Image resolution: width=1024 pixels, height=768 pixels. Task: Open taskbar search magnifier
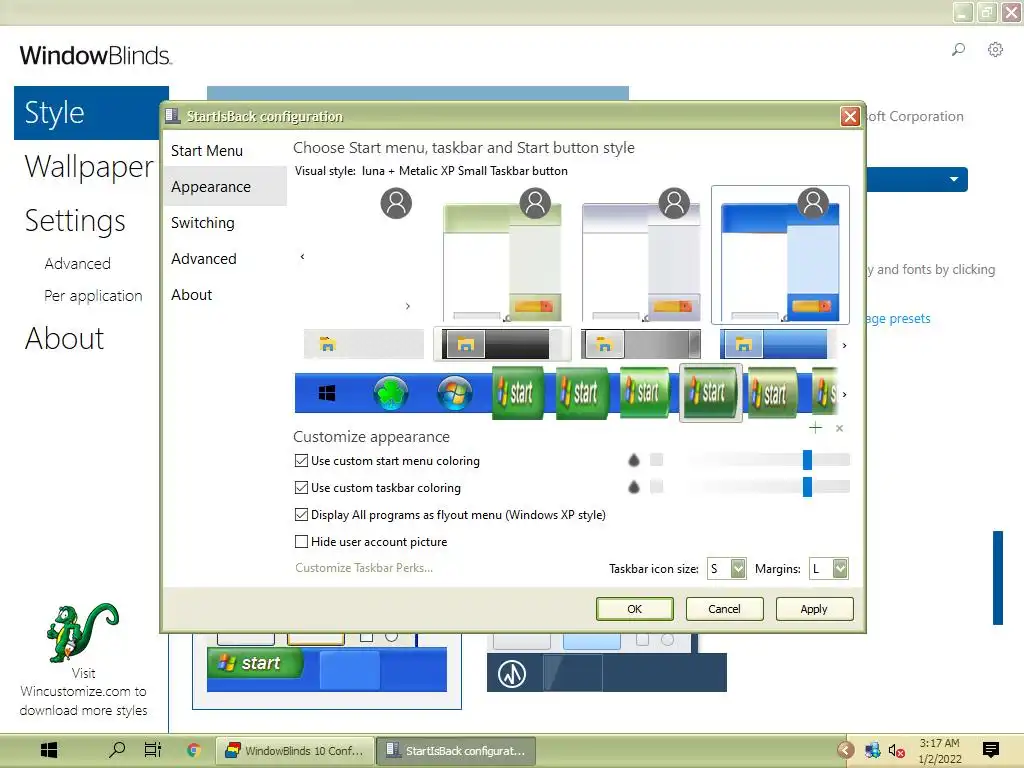pyautogui.click(x=117, y=750)
